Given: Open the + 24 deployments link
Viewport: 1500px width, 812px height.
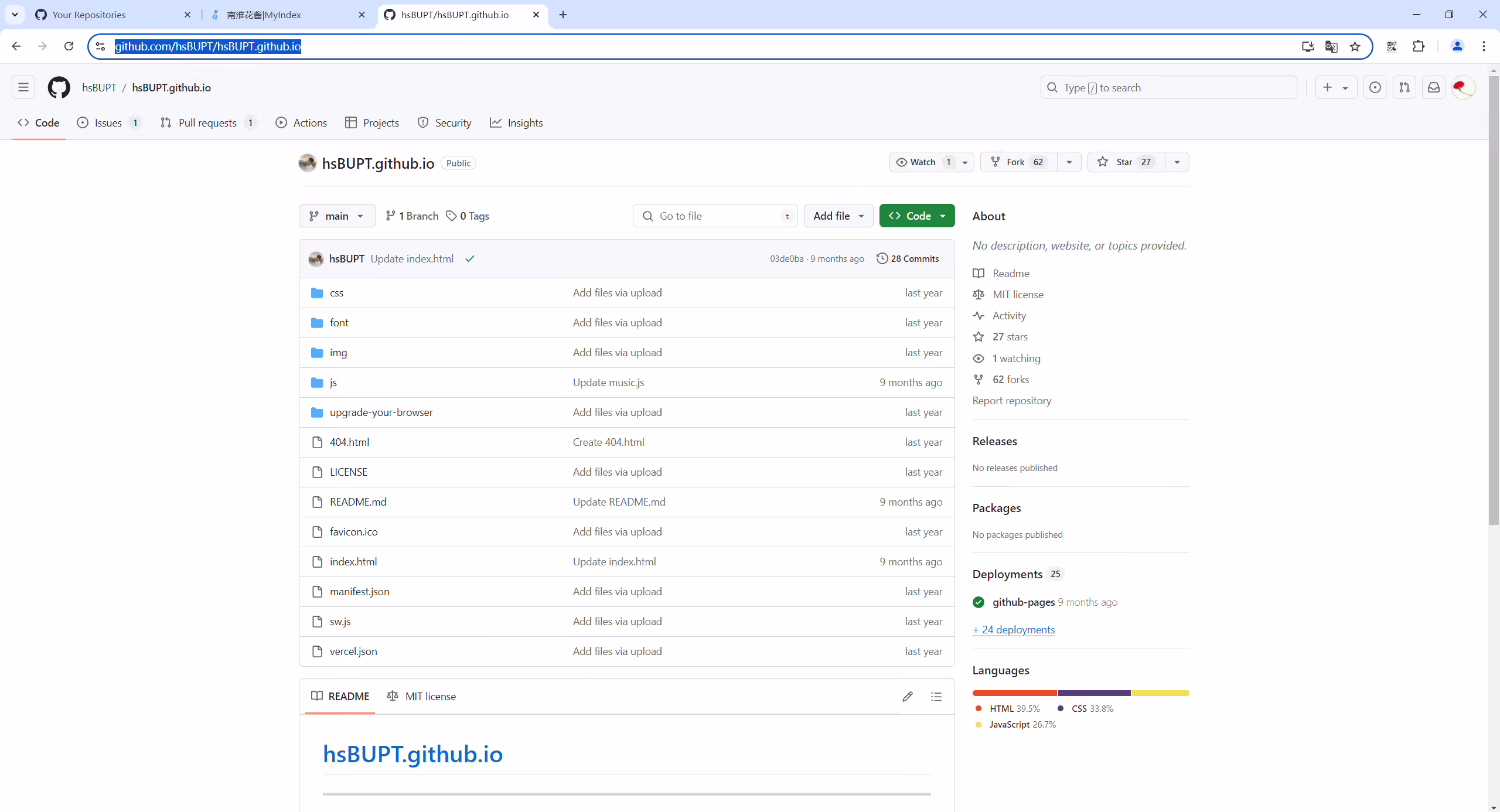Looking at the screenshot, I should [x=1014, y=629].
